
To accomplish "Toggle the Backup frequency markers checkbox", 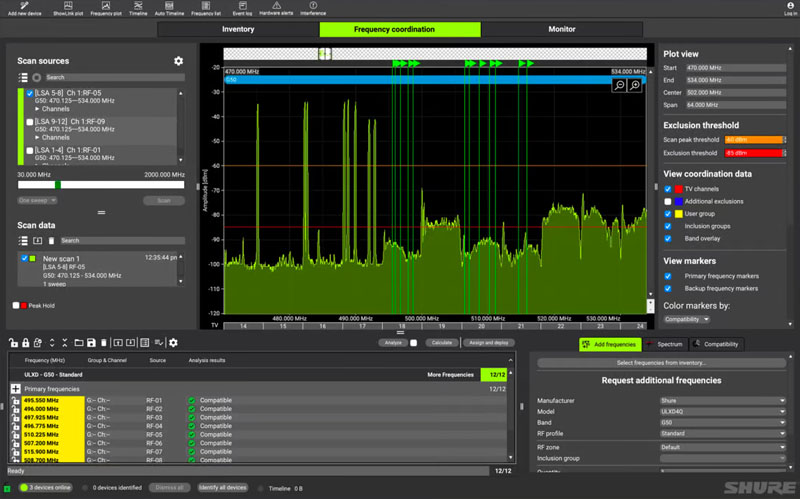I will pos(668,287).
